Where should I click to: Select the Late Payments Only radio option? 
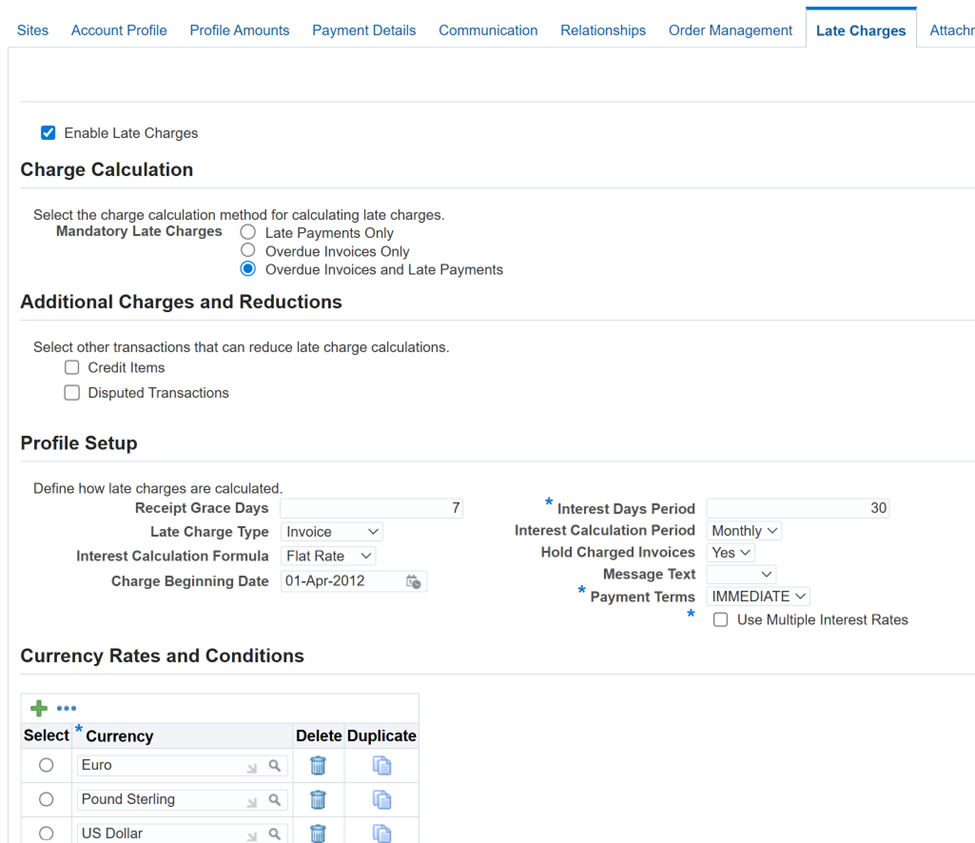pyautogui.click(x=248, y=233)
